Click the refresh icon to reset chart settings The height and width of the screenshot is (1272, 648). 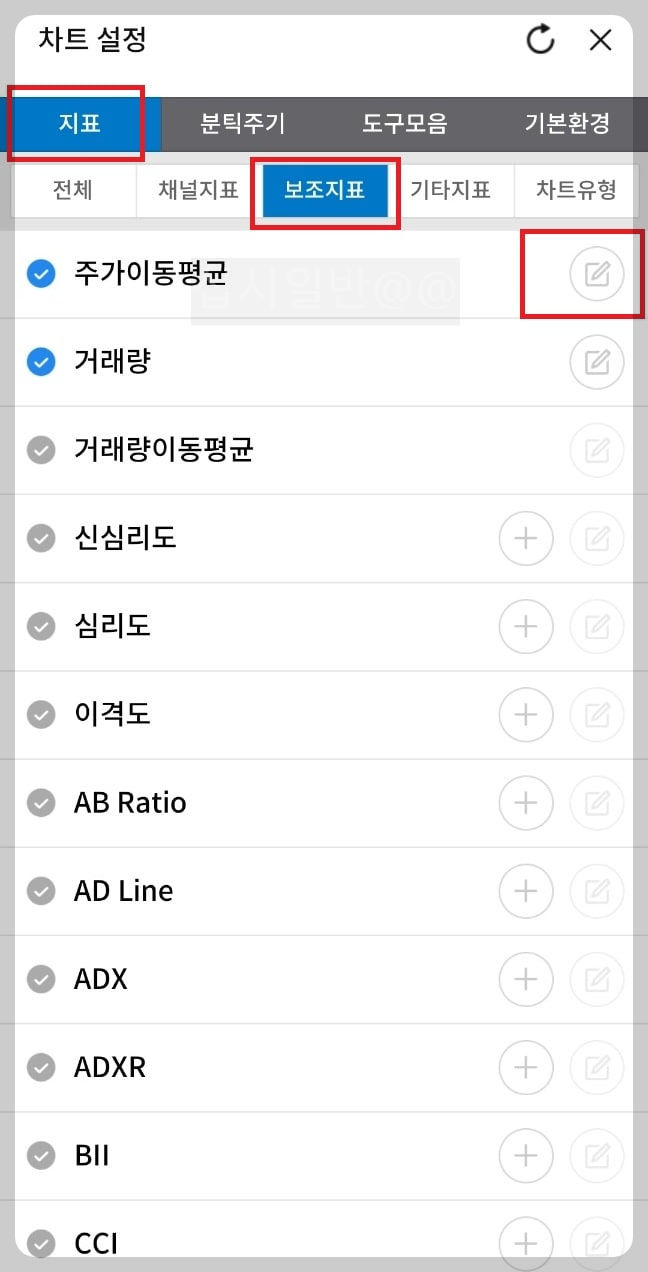[539, 40]
